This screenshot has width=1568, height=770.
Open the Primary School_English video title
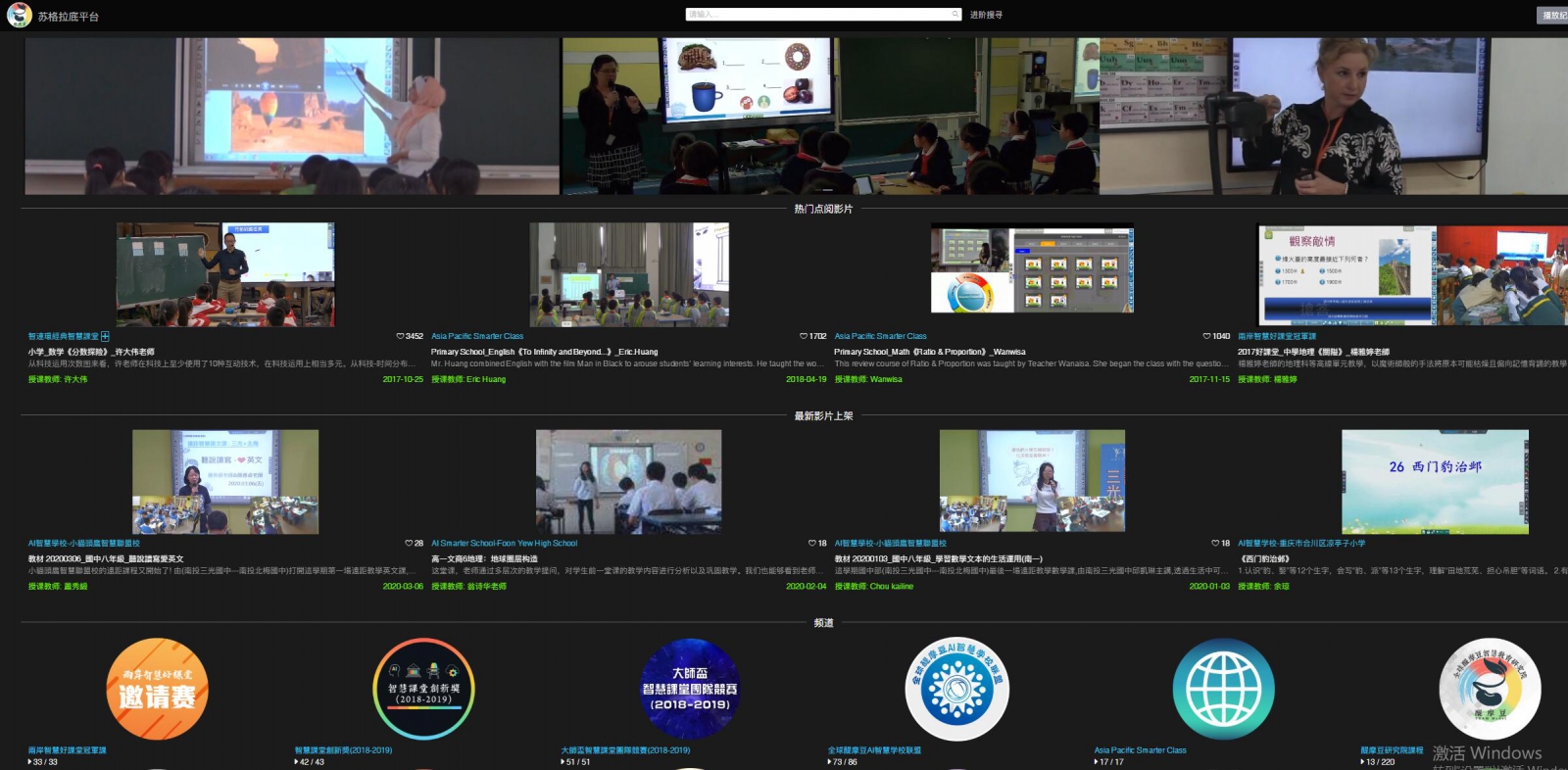coord(544,352)
